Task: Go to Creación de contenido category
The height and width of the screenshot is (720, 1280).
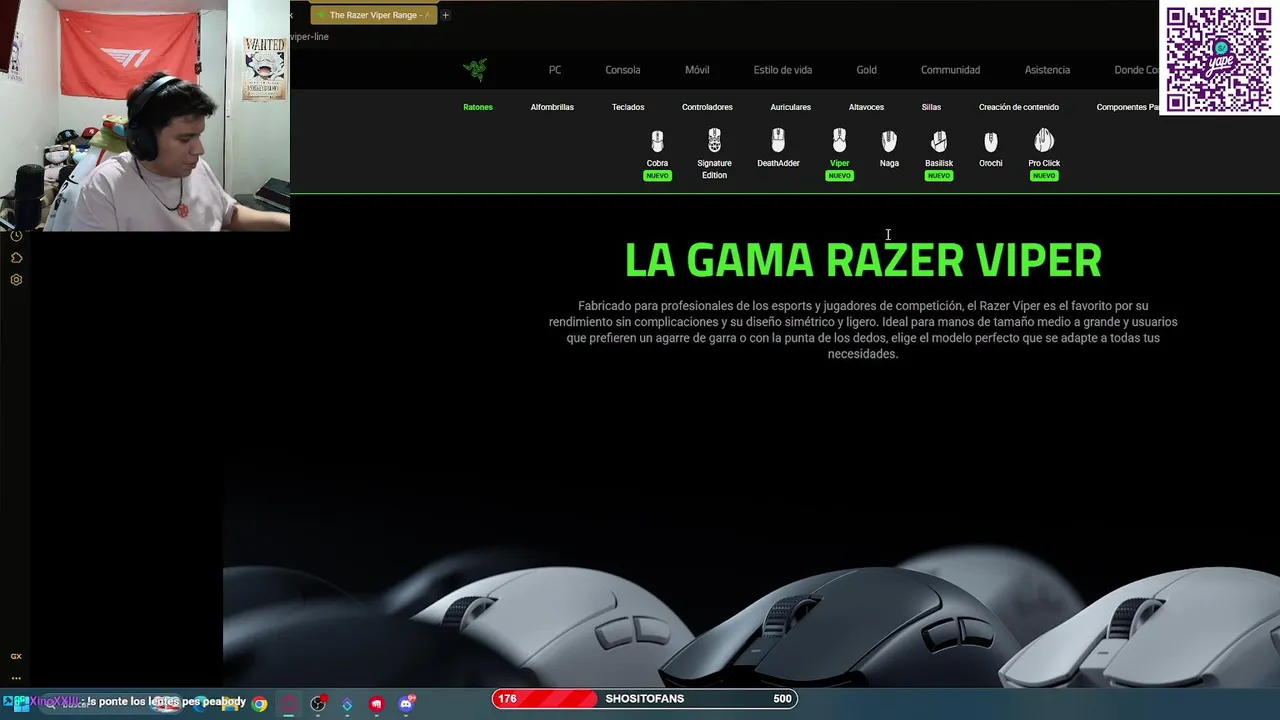Action: 1018,107
